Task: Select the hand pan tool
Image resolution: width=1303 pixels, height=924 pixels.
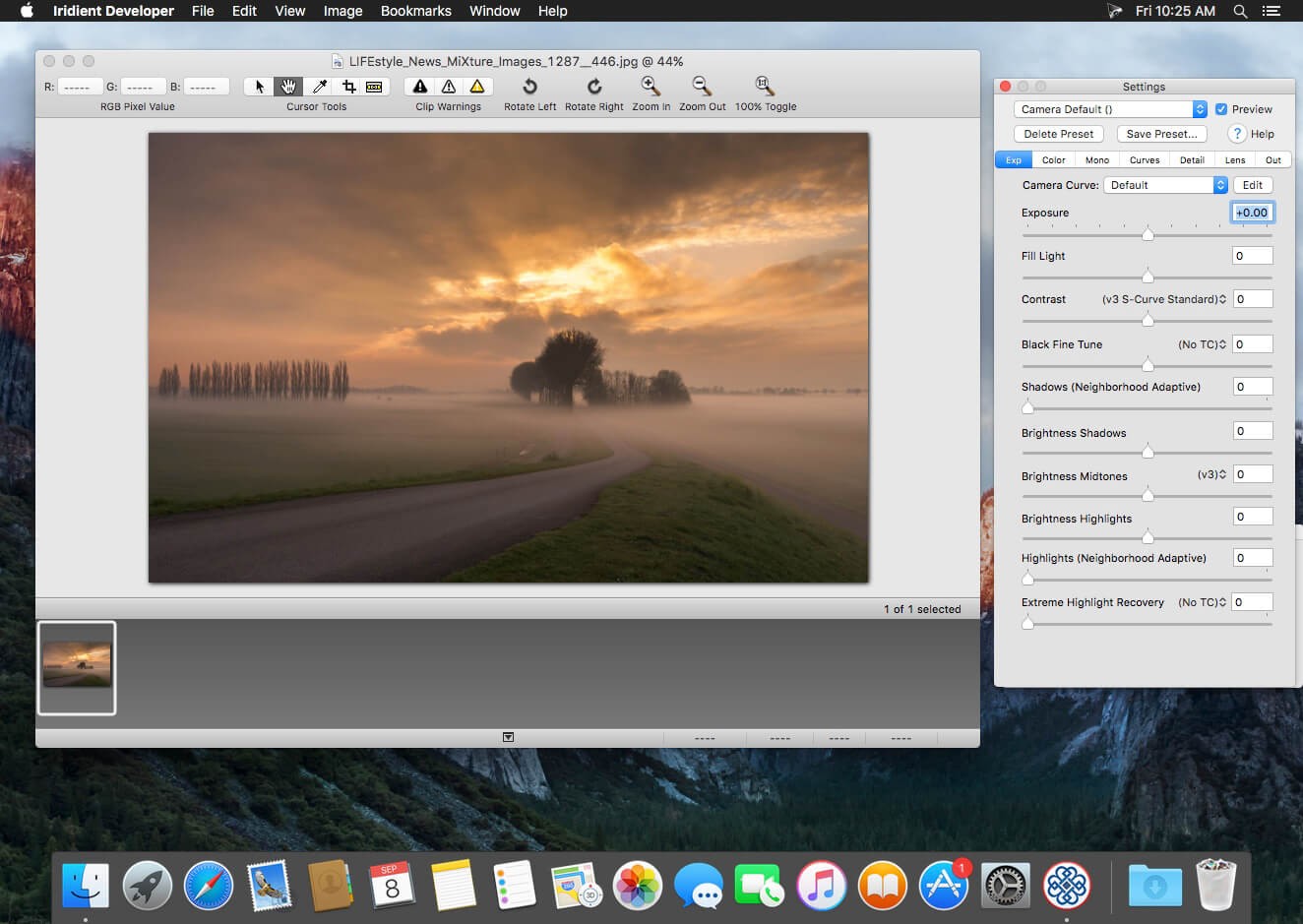Action: coord(288,87)
